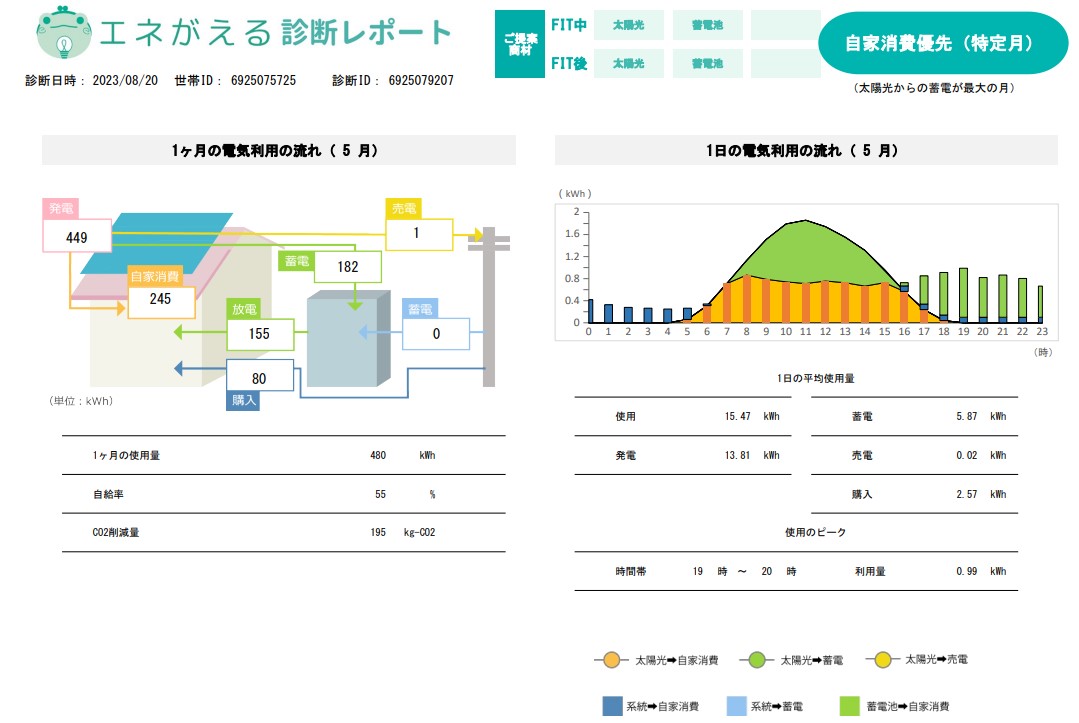Click the 世帯ID 6925075725 text
The height and width of the screenshot is (723, 1079).
[235, 80]
